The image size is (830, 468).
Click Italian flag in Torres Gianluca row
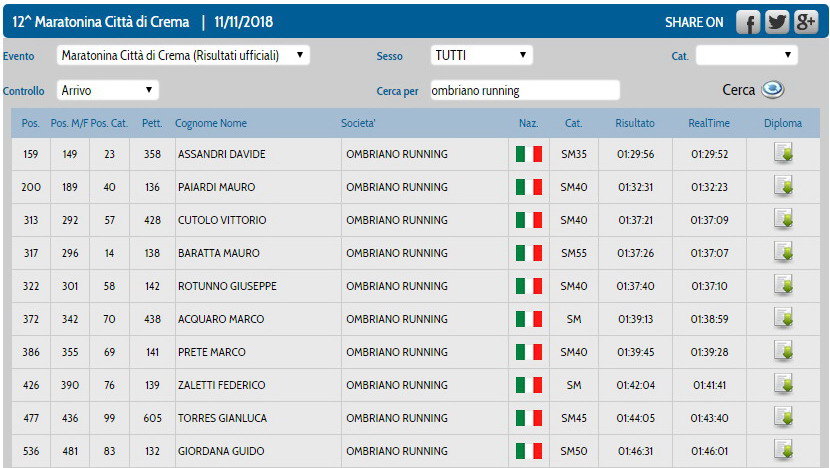529,418
